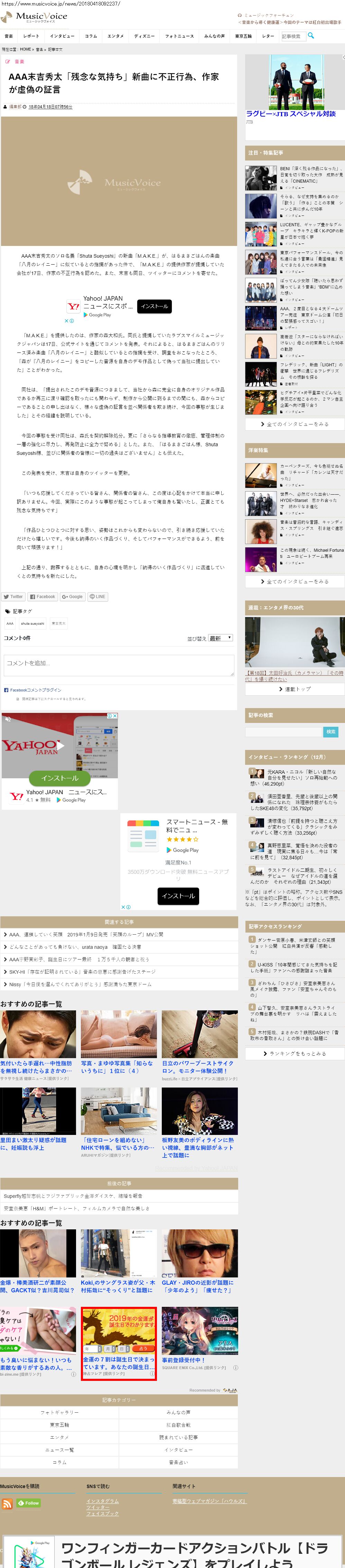345x1568 pixels.
Task: Share the article via LINE button
Action: tap(97, 597)
